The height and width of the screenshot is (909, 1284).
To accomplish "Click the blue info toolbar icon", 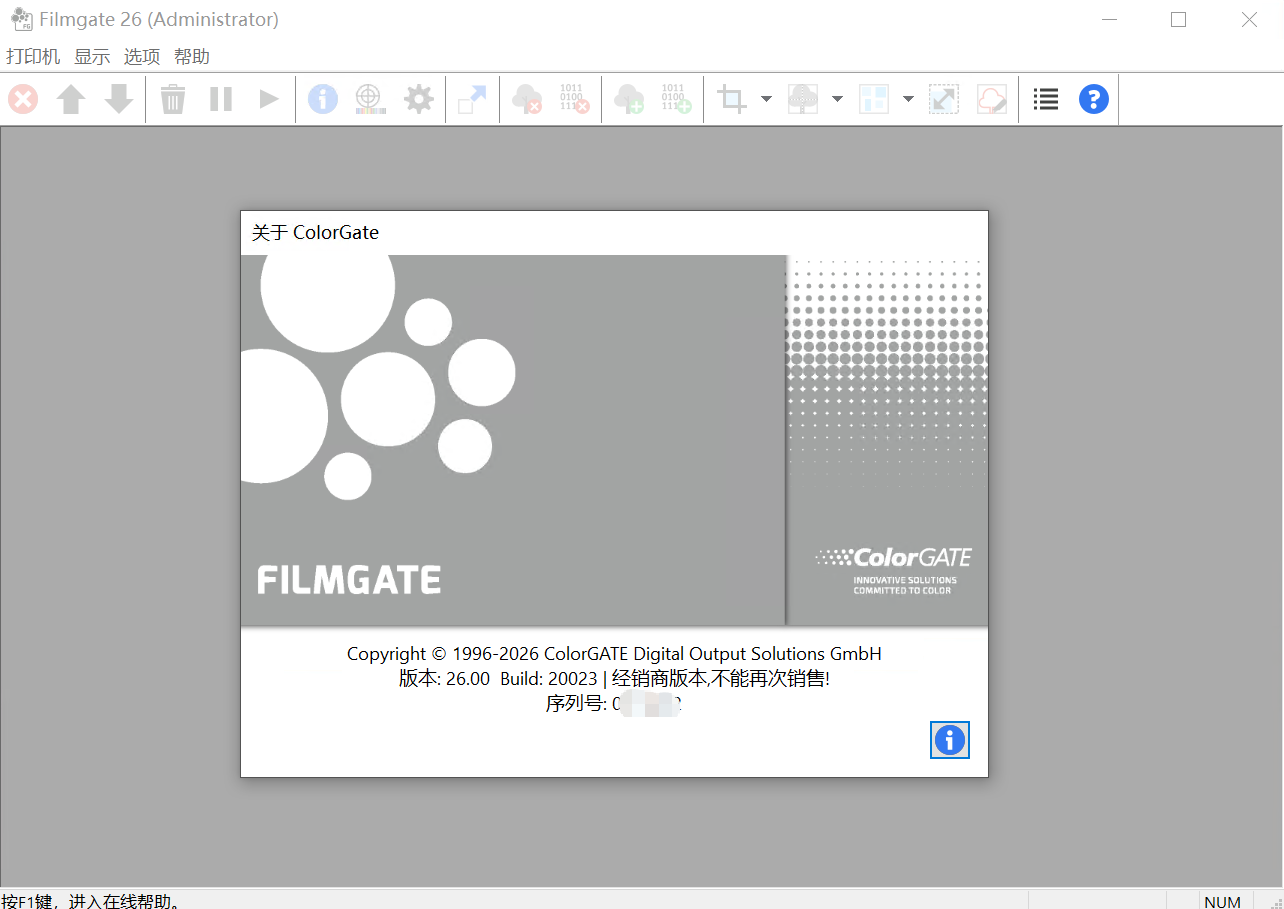I will click(322, 99).
